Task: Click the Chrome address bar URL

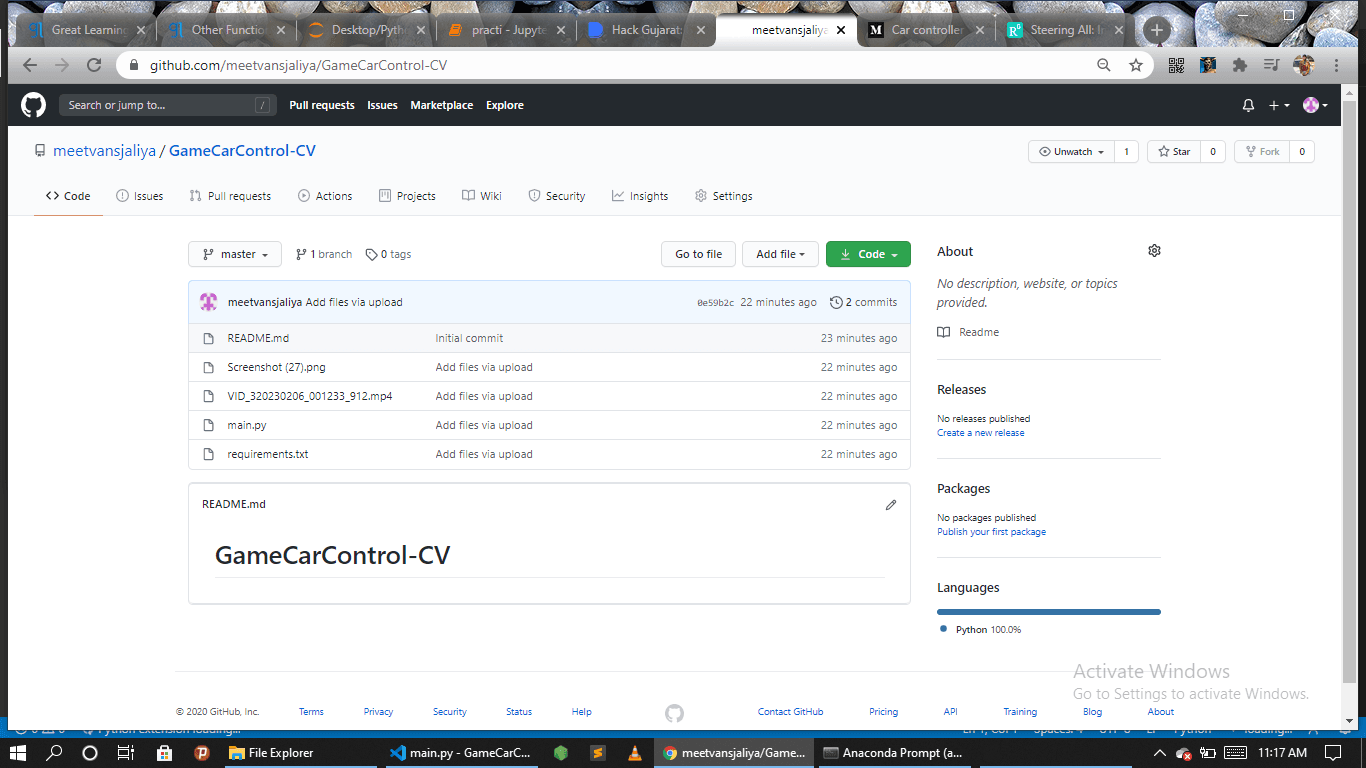Action: pos(298,65)
